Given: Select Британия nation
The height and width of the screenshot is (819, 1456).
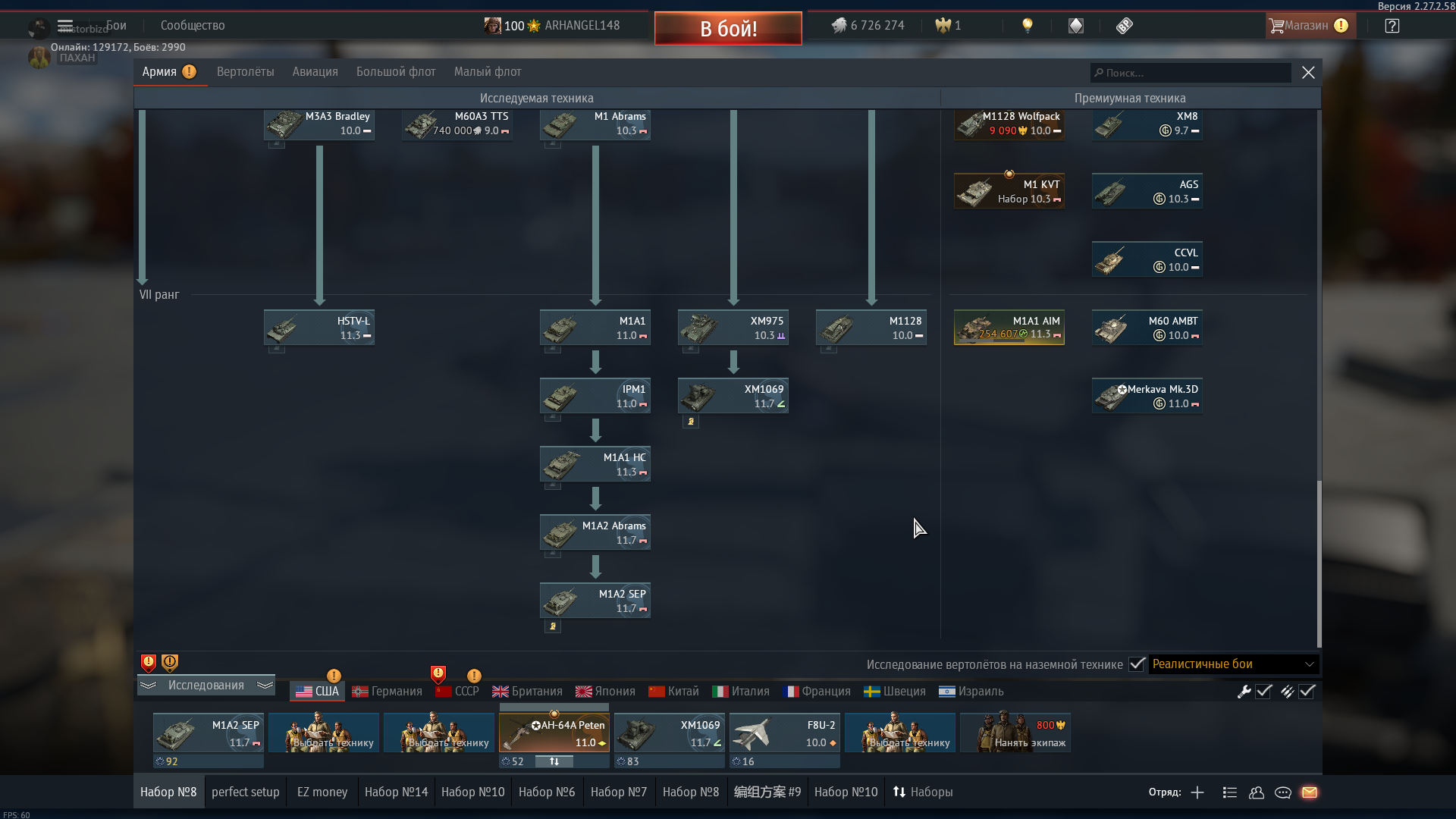Looking at the screenshot, I should (x=527, y=691).
